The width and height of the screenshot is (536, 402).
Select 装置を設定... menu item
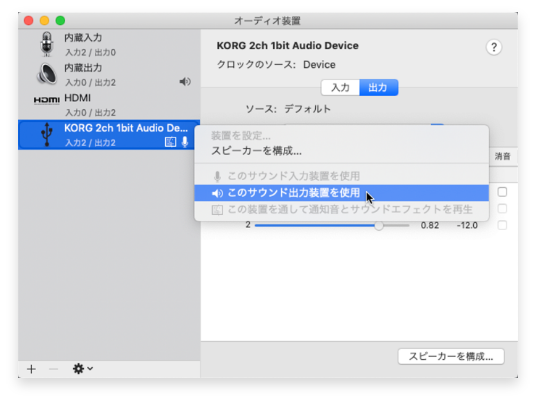coord(341,136)
